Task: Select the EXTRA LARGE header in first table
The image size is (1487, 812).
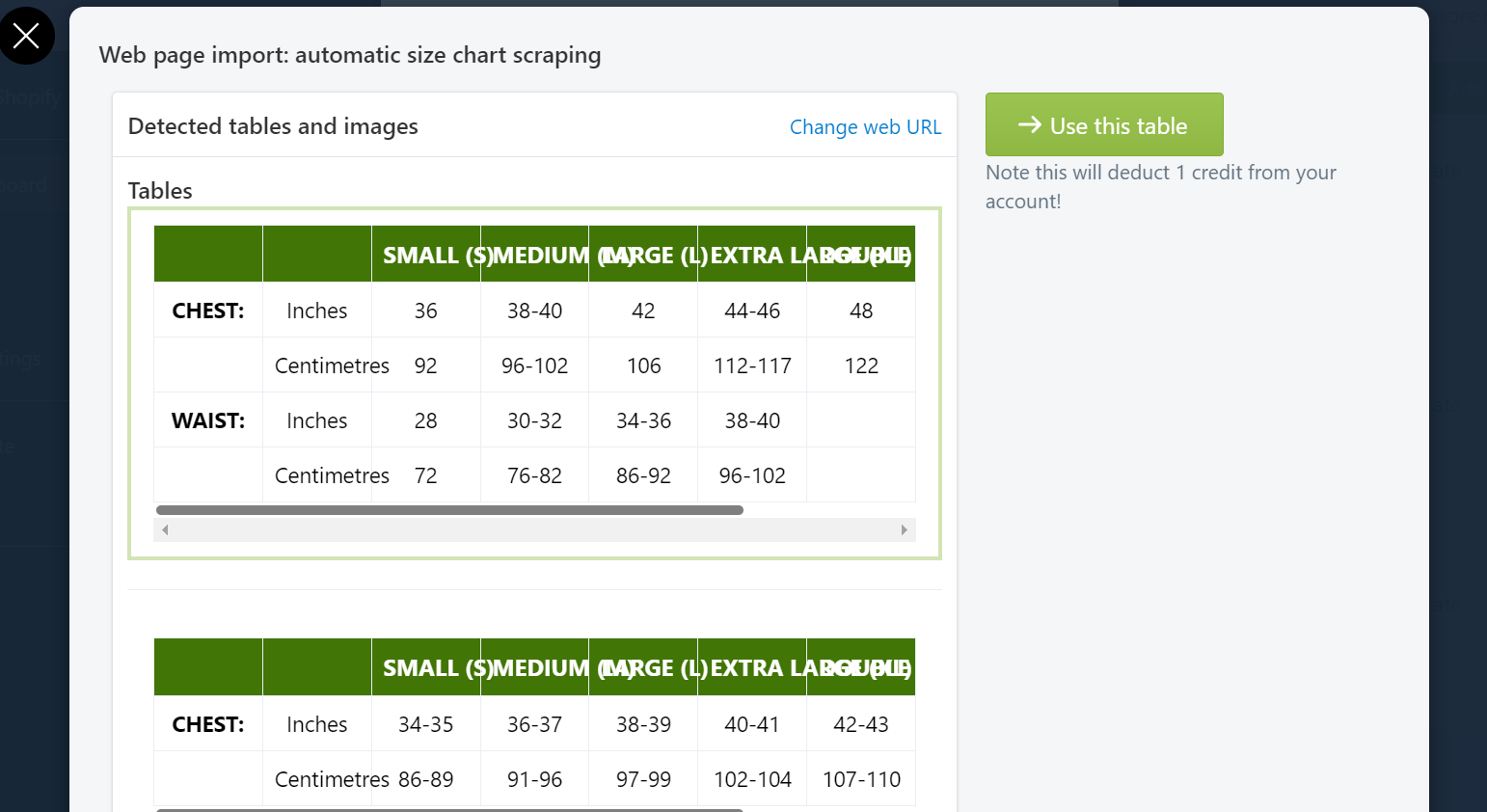Action: 752,255
